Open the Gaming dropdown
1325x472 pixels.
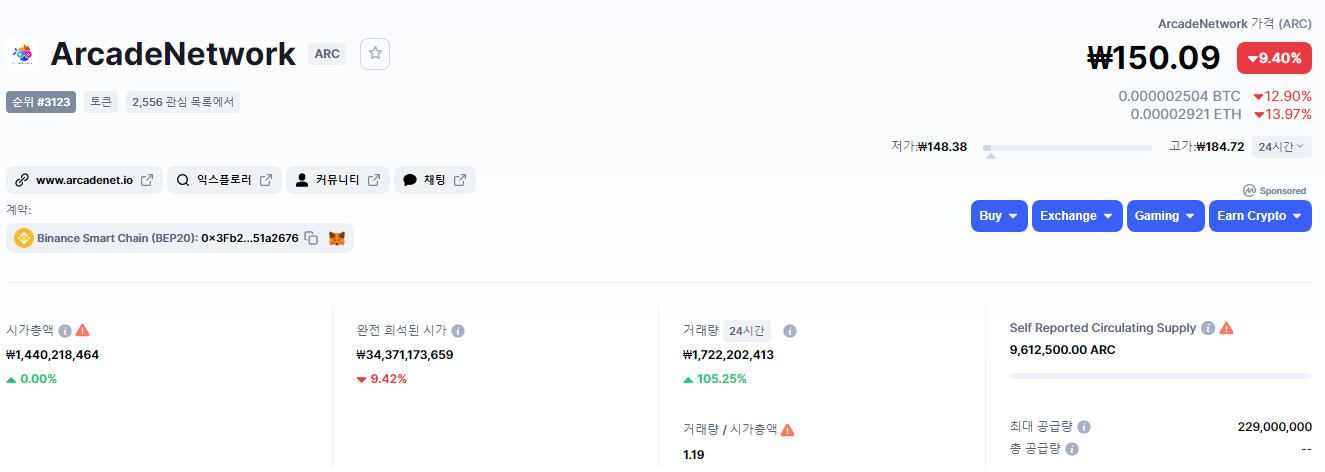1166,216
